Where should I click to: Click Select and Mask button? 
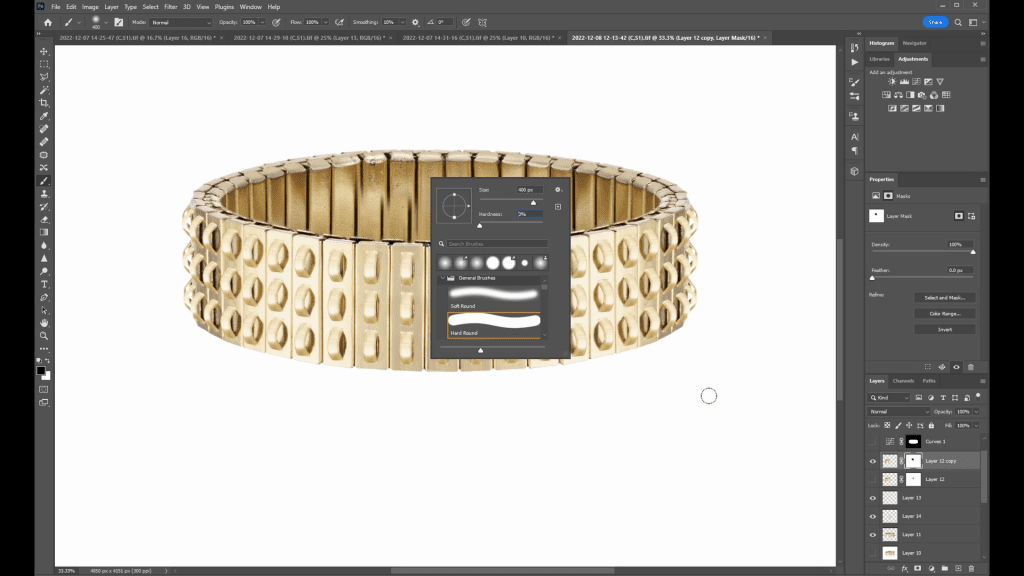pos(944,298)
